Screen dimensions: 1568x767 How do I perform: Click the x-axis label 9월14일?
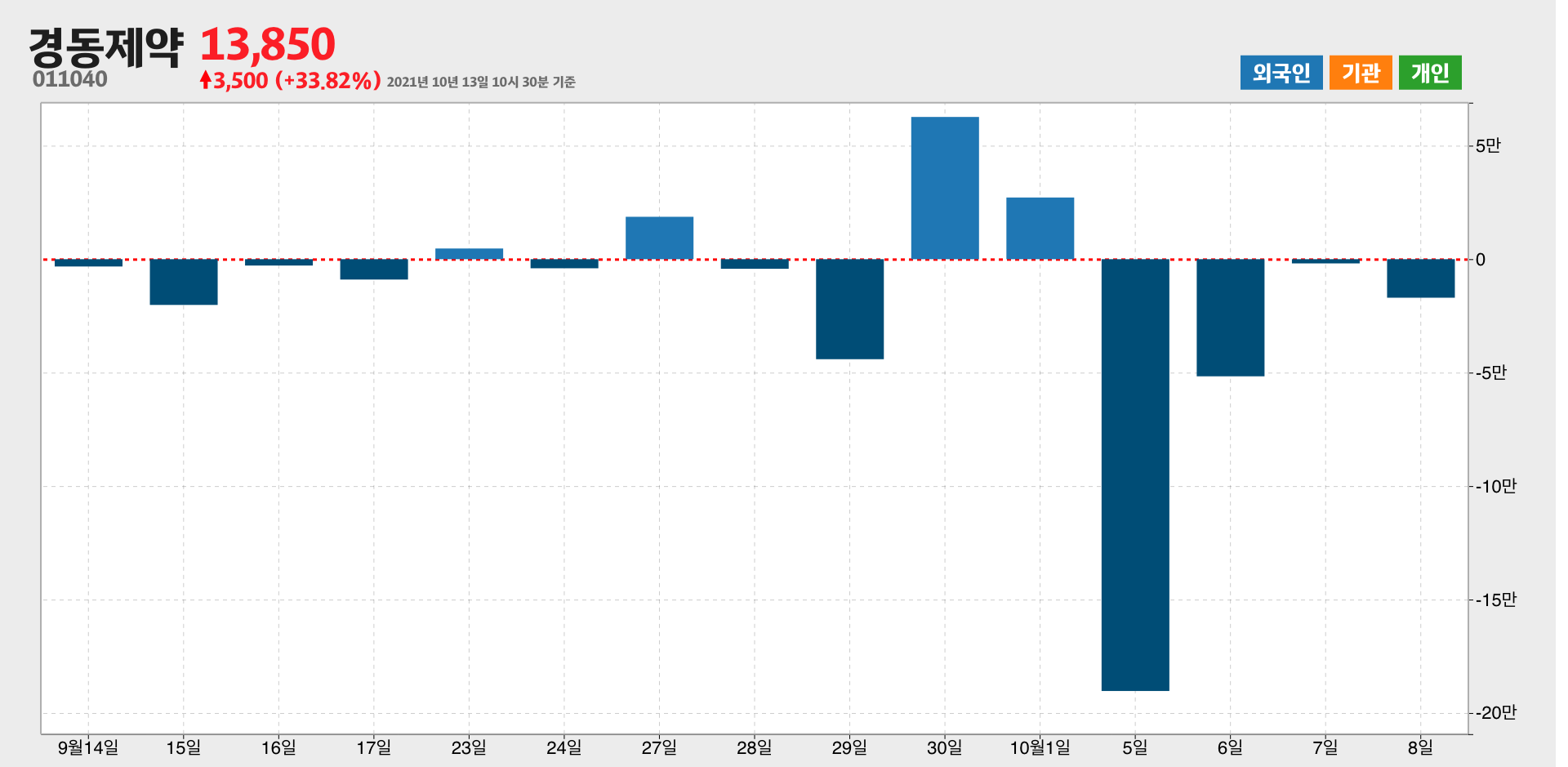tap(88, 747)
